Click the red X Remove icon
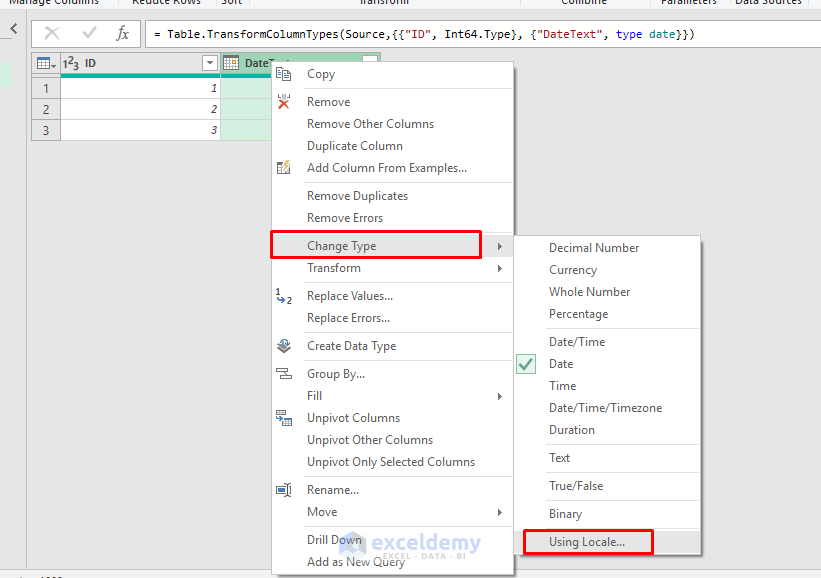Screen dimensions: 821x578 (283, 102)
